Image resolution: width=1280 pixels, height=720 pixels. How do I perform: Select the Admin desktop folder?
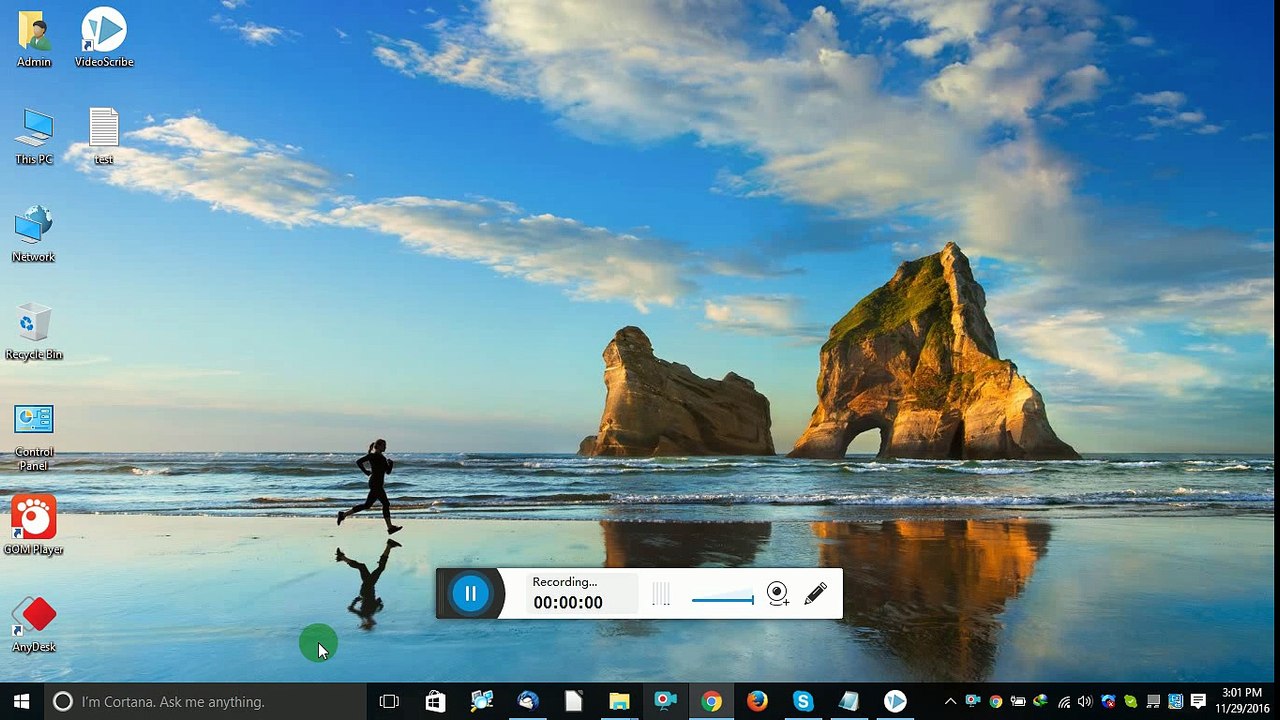[x=34, y=39]
